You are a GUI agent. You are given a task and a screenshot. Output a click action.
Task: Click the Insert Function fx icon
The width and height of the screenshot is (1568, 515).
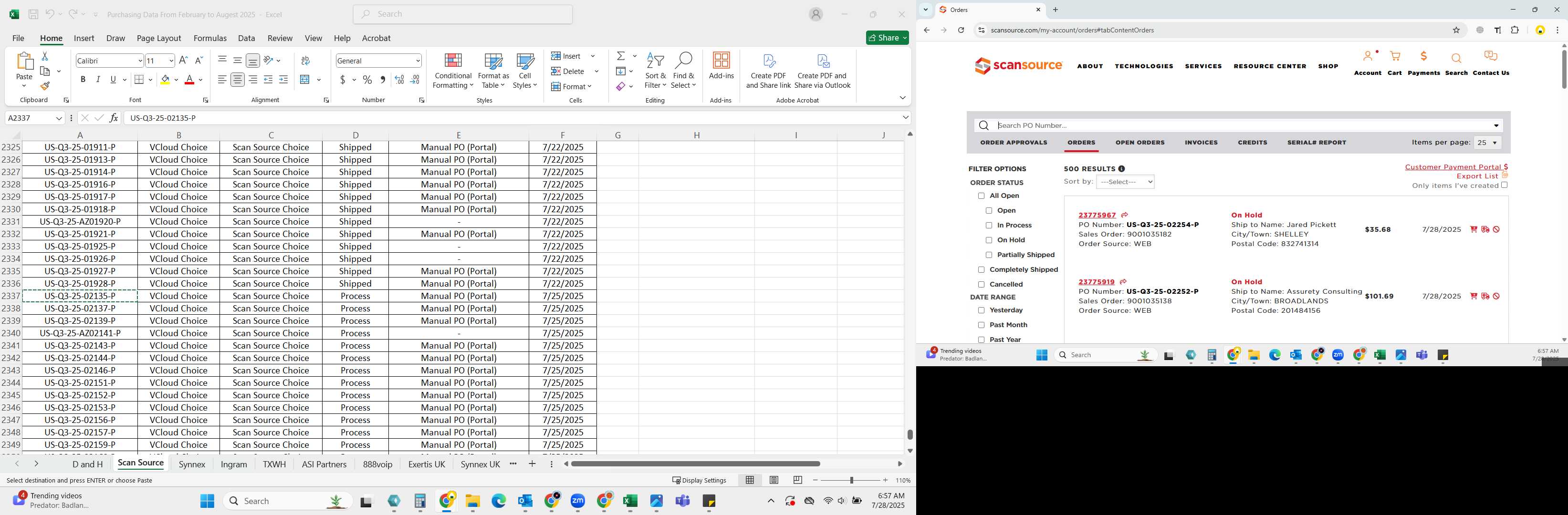114,118
